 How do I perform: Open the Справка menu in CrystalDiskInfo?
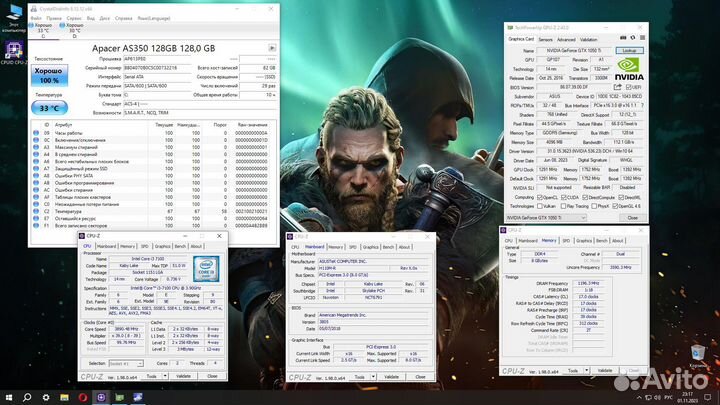click(124, 18)
